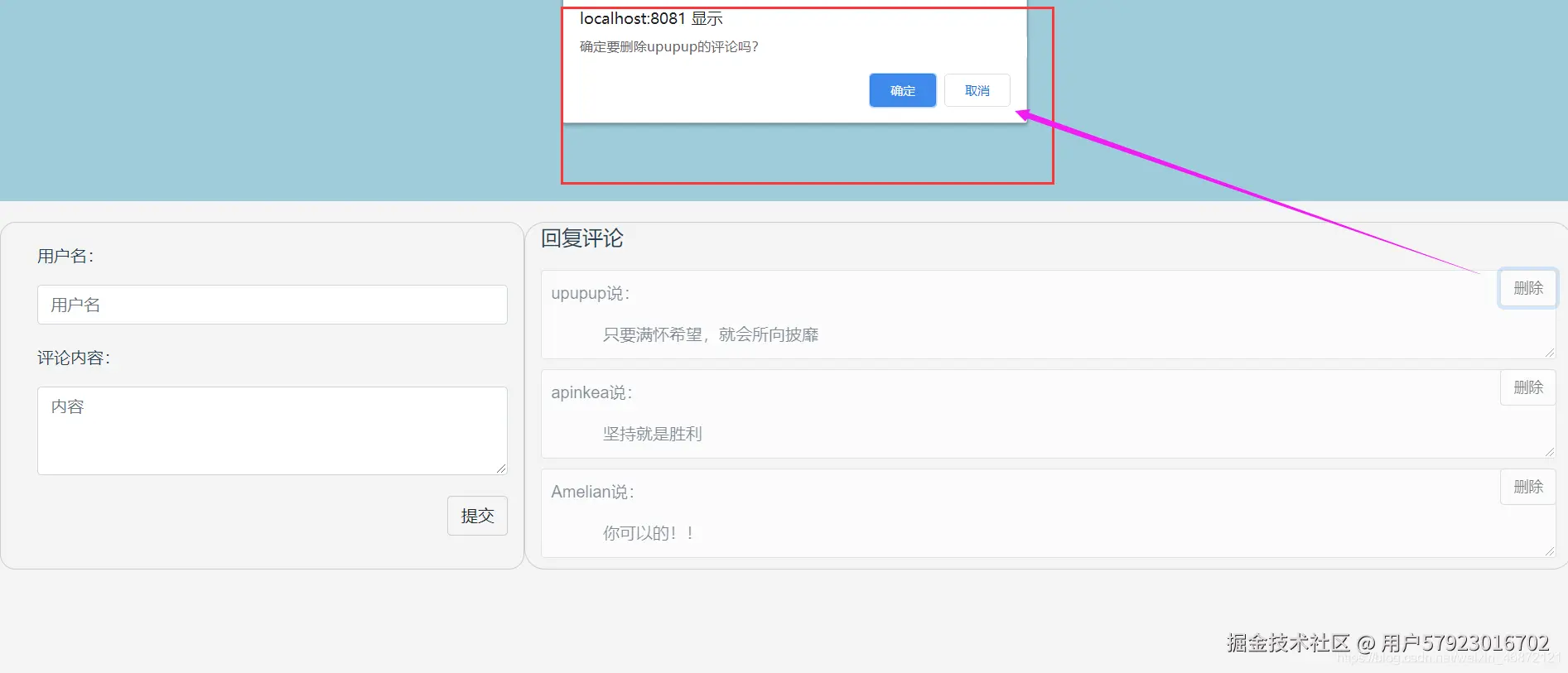Cancel the dialog with 取消
Screen dimensions: 1568x673
[x=977, y=90]
